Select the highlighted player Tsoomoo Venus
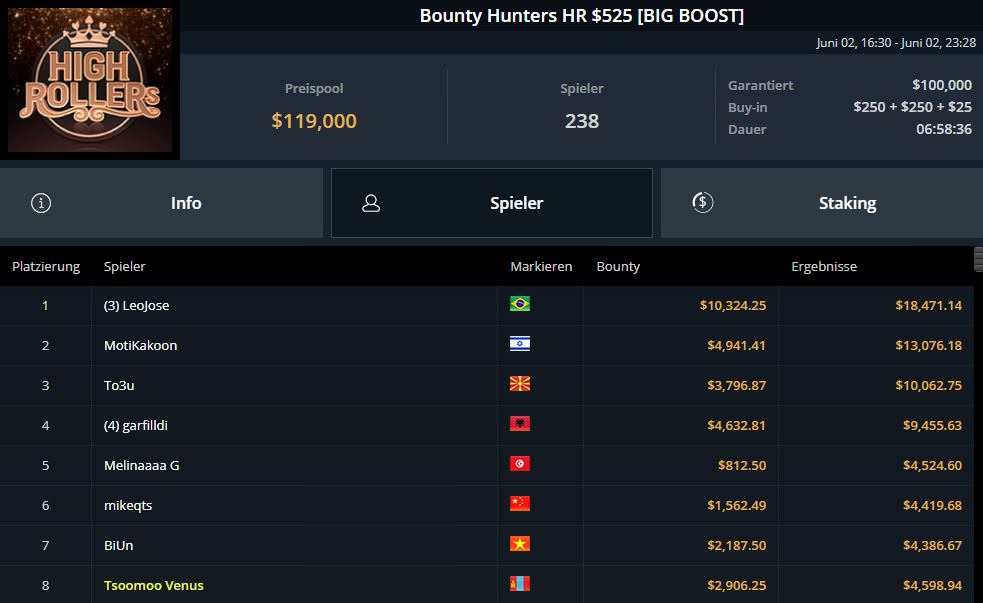This screenshot has width=983, height=603. click(x=154, y=585)
